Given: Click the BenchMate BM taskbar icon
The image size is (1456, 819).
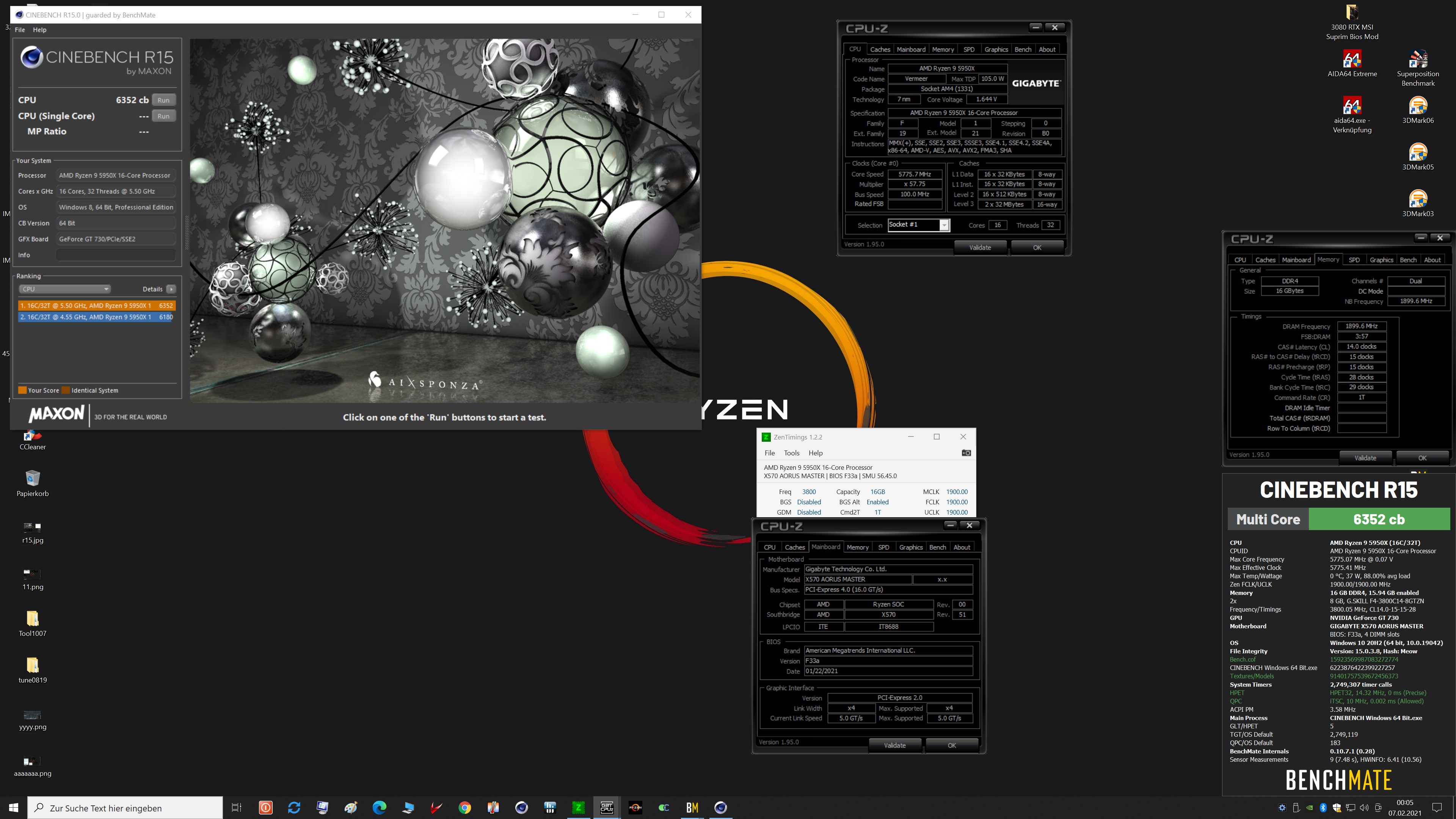Looking at the screenshot, I should tap(692, 808).
